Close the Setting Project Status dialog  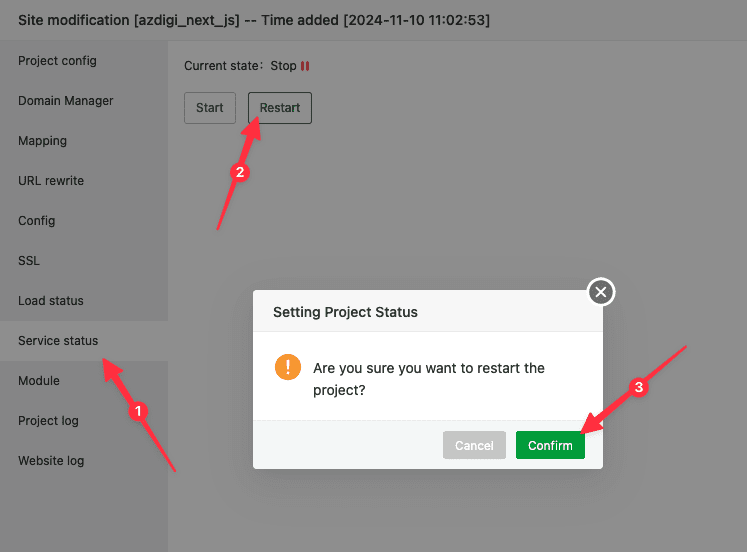(600, 292)
